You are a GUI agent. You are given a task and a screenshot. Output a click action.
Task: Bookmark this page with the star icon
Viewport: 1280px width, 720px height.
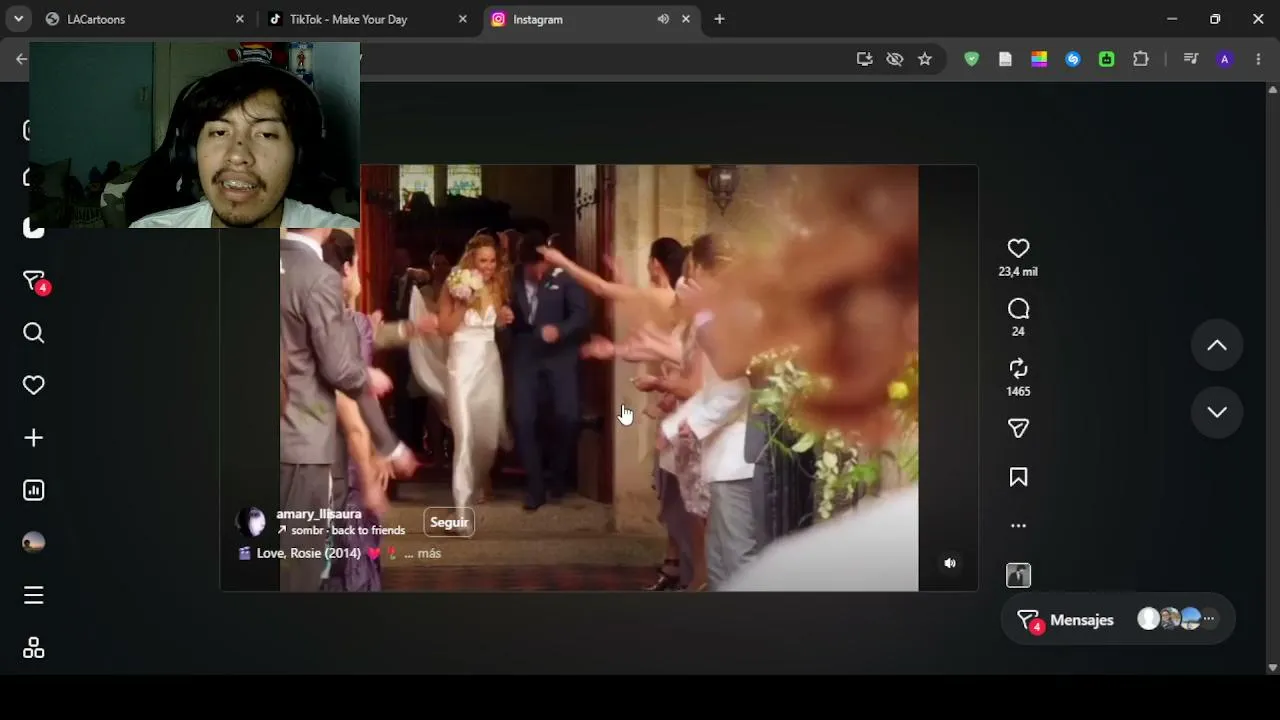coord(925,59)
